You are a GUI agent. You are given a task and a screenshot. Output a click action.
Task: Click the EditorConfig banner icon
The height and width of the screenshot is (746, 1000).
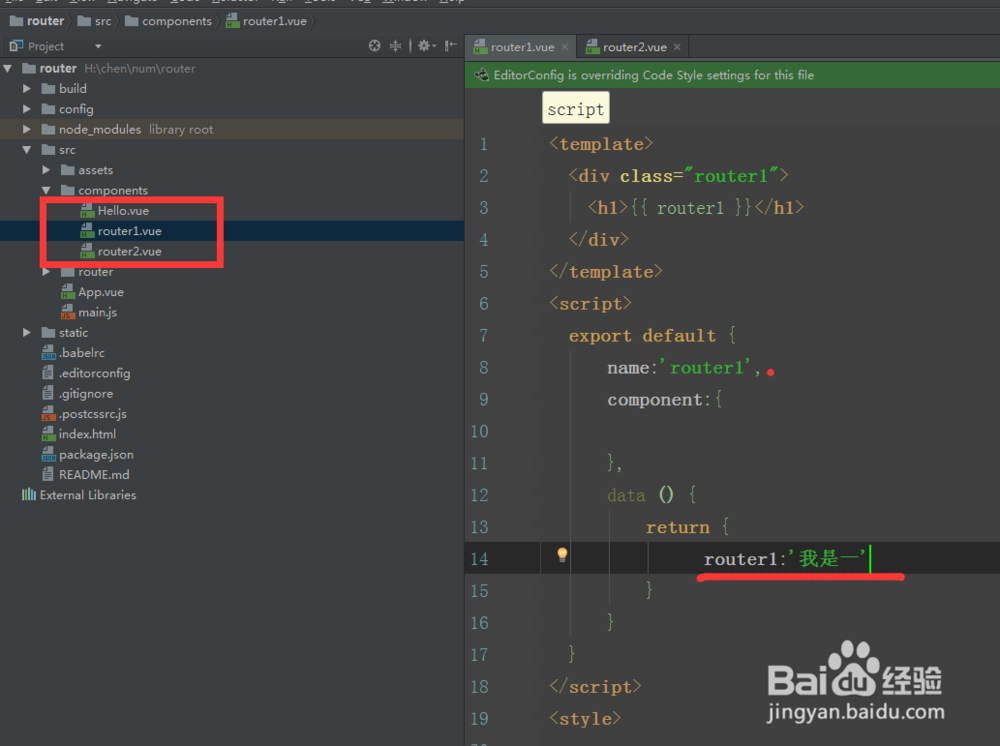(482, 75)
